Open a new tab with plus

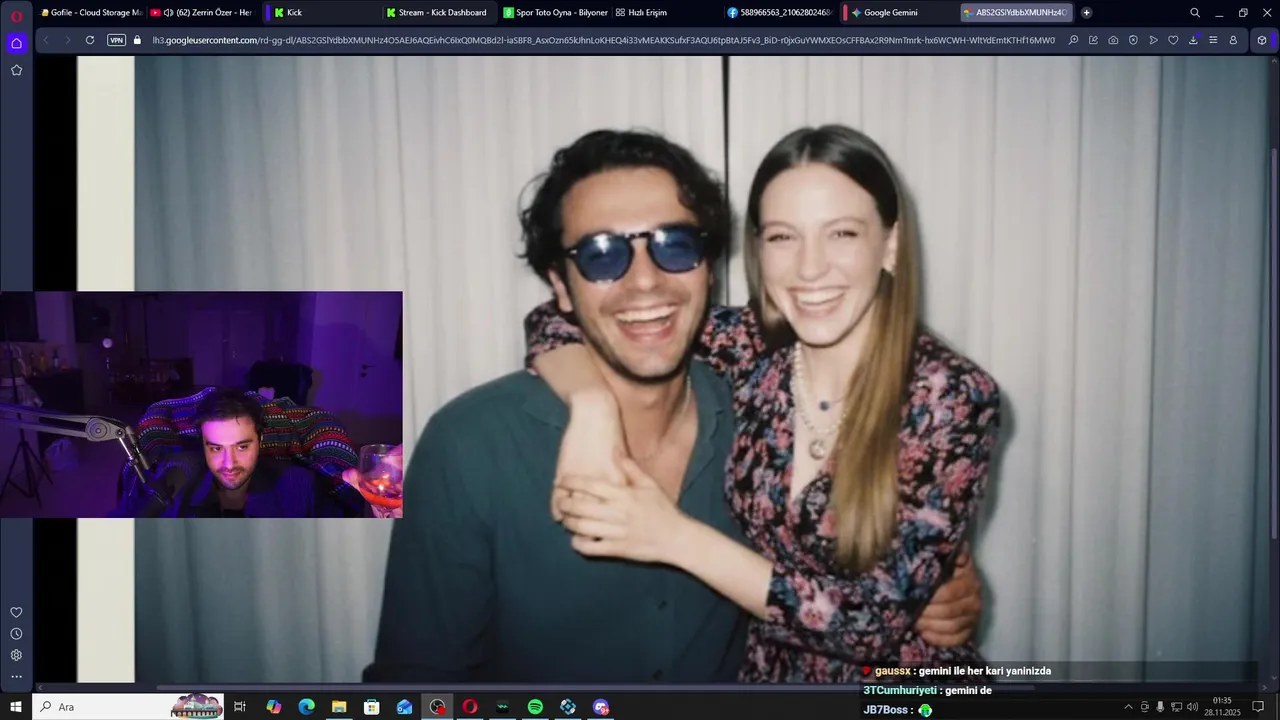tap(1086, 13)
